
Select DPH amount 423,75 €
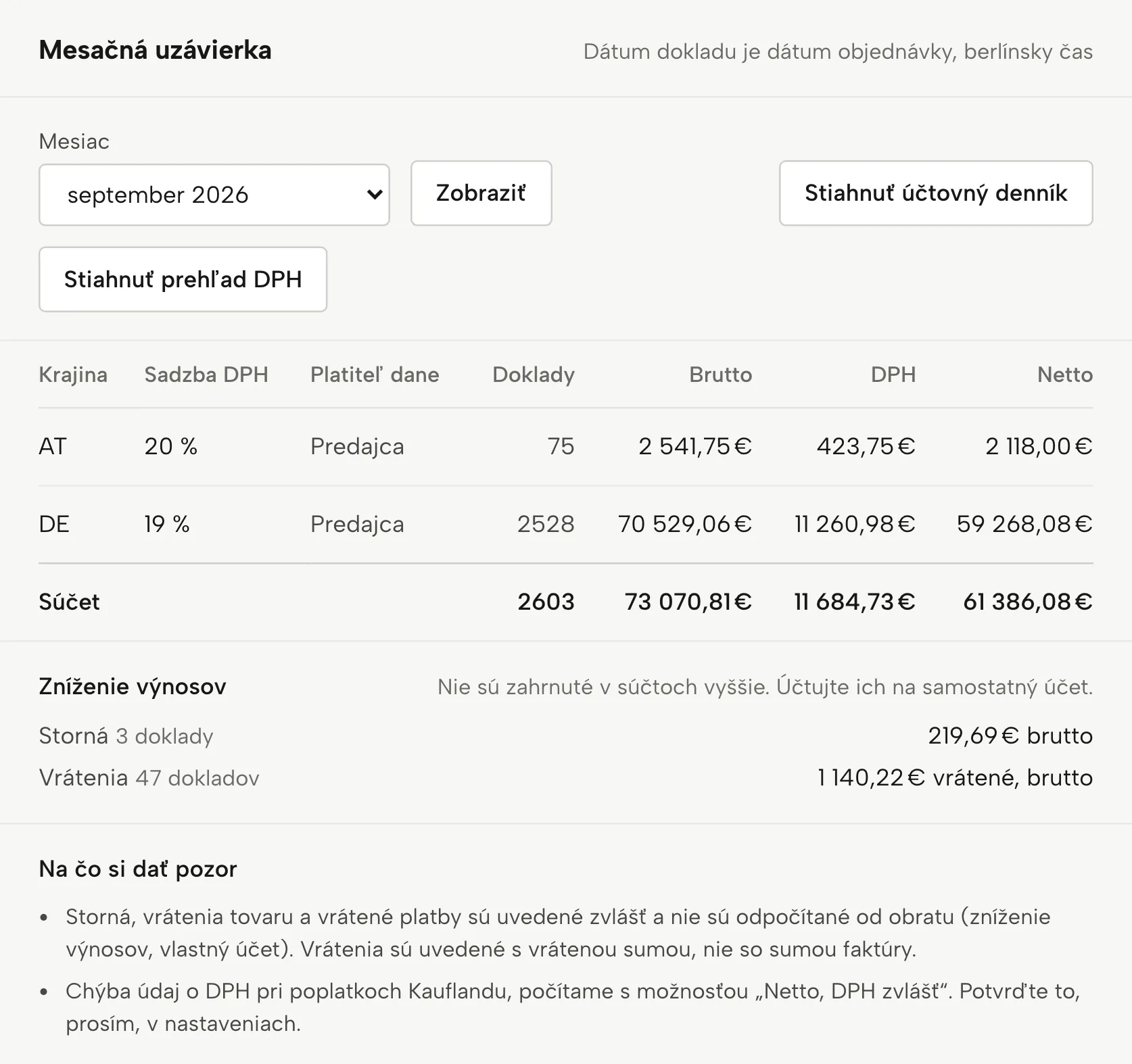866,446
